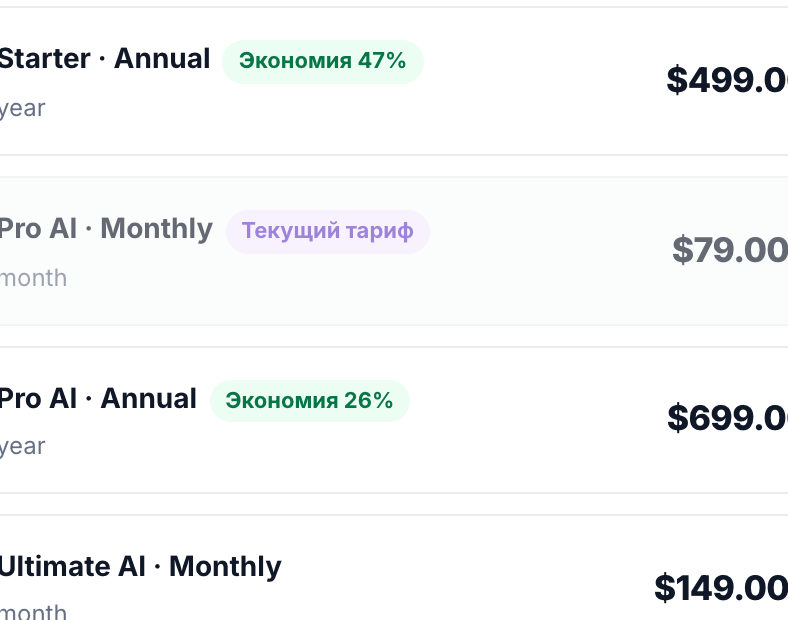Click the $699.00 price
Screen dimensions: 788x620
(x=728, y=418)
